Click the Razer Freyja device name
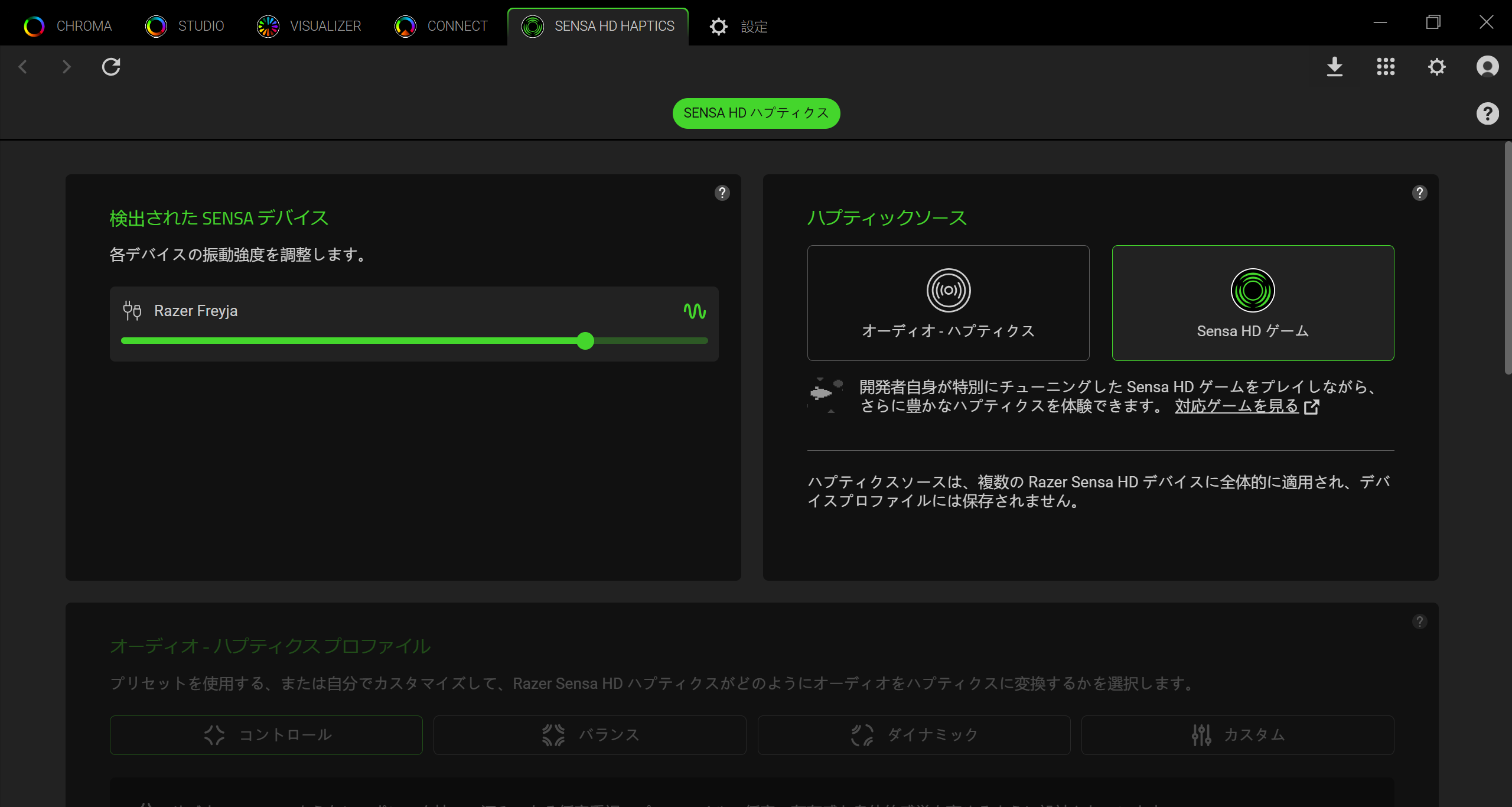This screenshot has height=807, width=1512. pos(195,311)
